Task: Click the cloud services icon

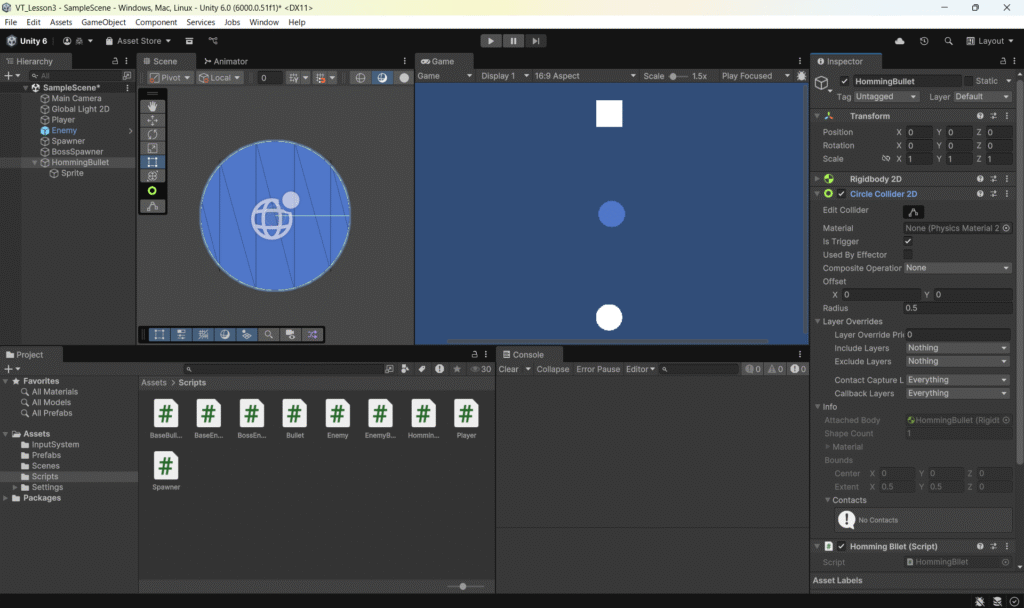Action: click(x=900, y=41)
